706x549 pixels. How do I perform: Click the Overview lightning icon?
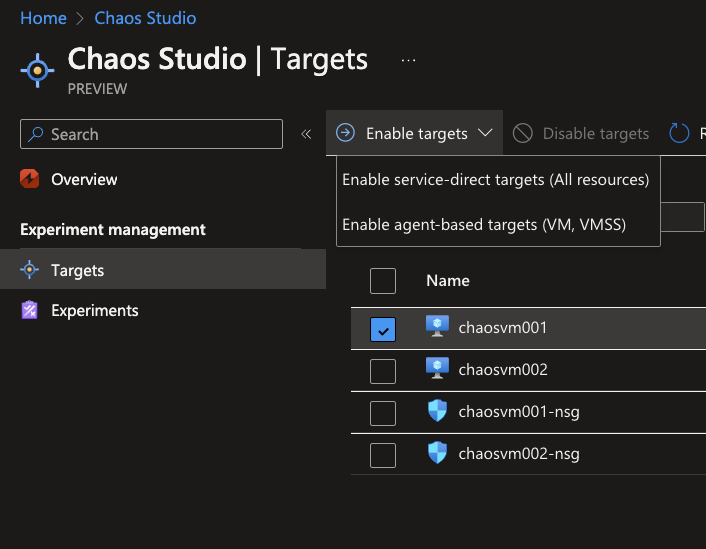click(30, 179)
